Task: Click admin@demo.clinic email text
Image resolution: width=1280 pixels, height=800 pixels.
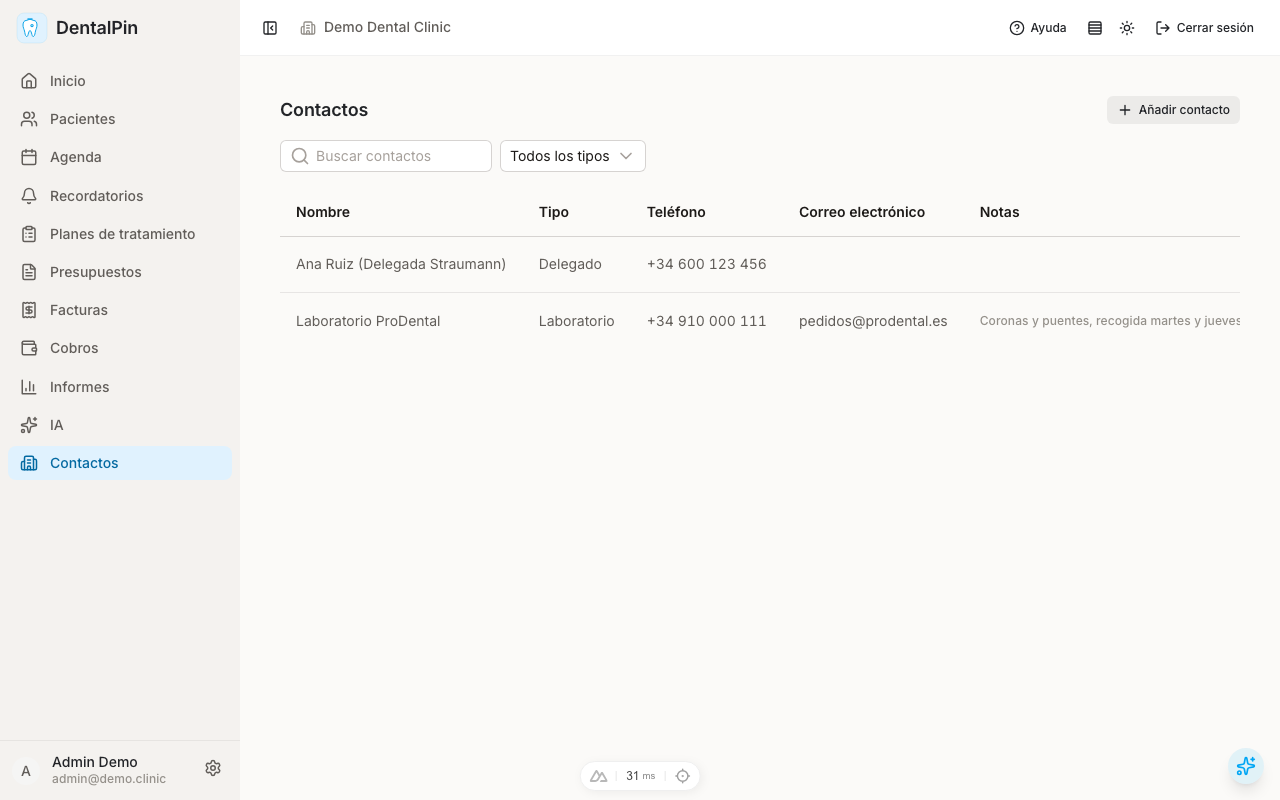Action: click(x=109, y=779)
